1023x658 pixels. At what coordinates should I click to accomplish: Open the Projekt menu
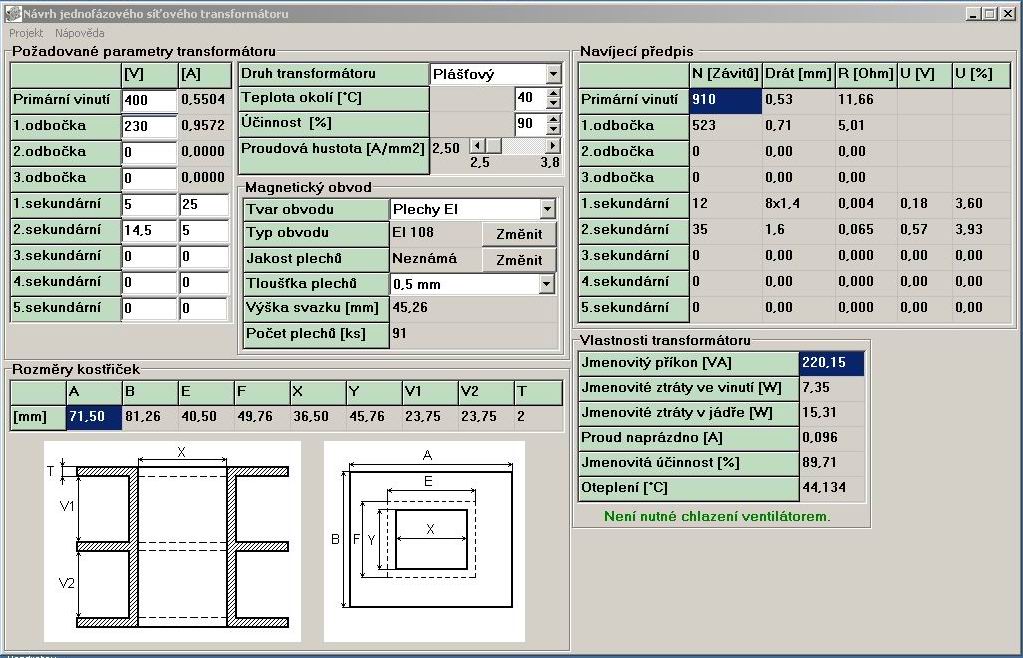(26, 33)
